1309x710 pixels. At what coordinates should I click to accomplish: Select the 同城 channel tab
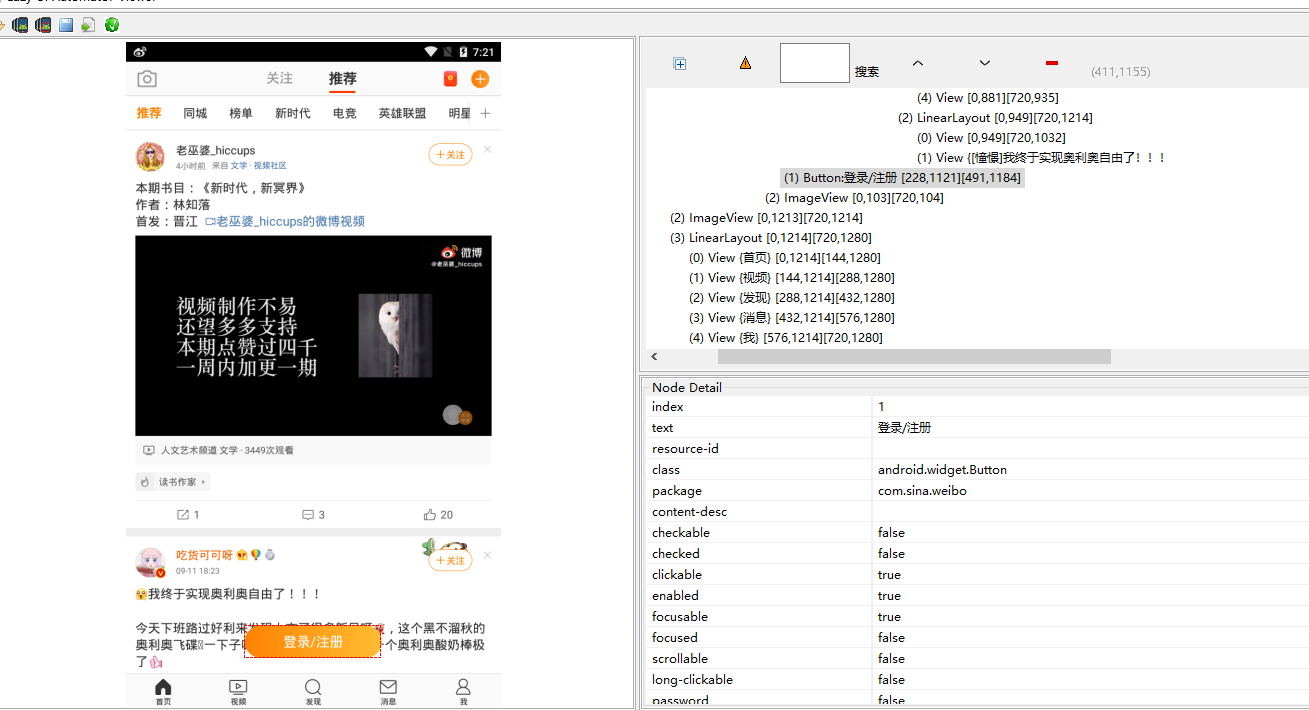click(x=195, y=114)
